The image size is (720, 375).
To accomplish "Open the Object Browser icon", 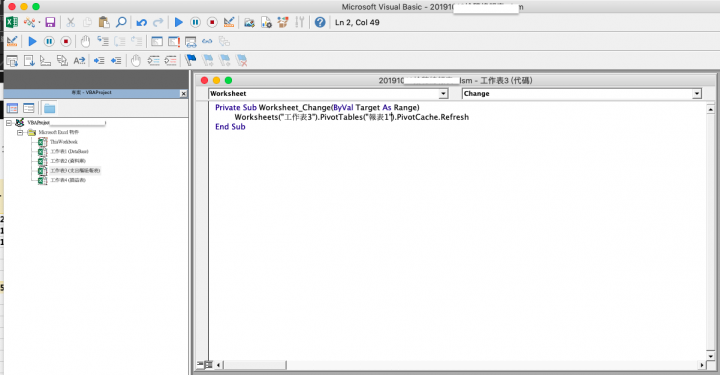I will point(283,22).
